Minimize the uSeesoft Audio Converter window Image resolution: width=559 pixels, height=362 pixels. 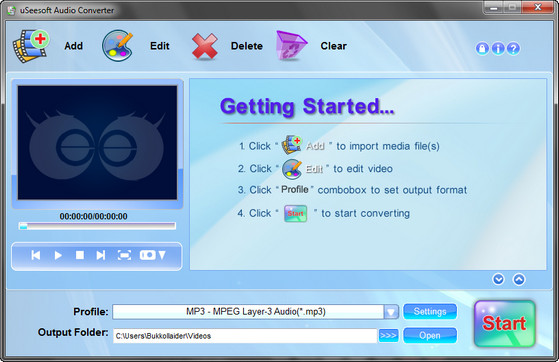click(x=494, y=7)
